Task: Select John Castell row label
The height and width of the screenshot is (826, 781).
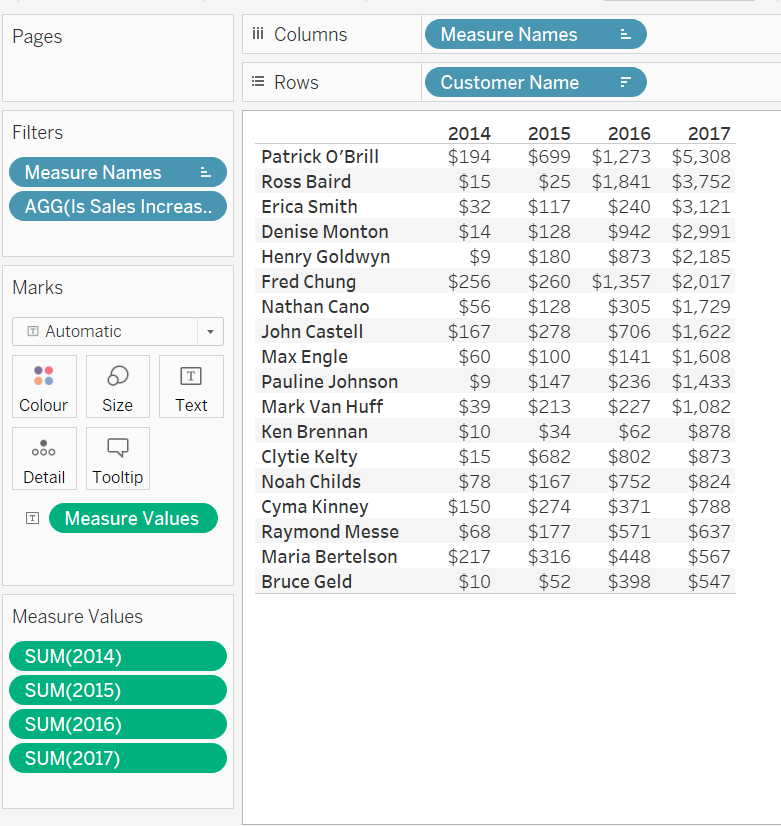Action: tap(312, 332)
